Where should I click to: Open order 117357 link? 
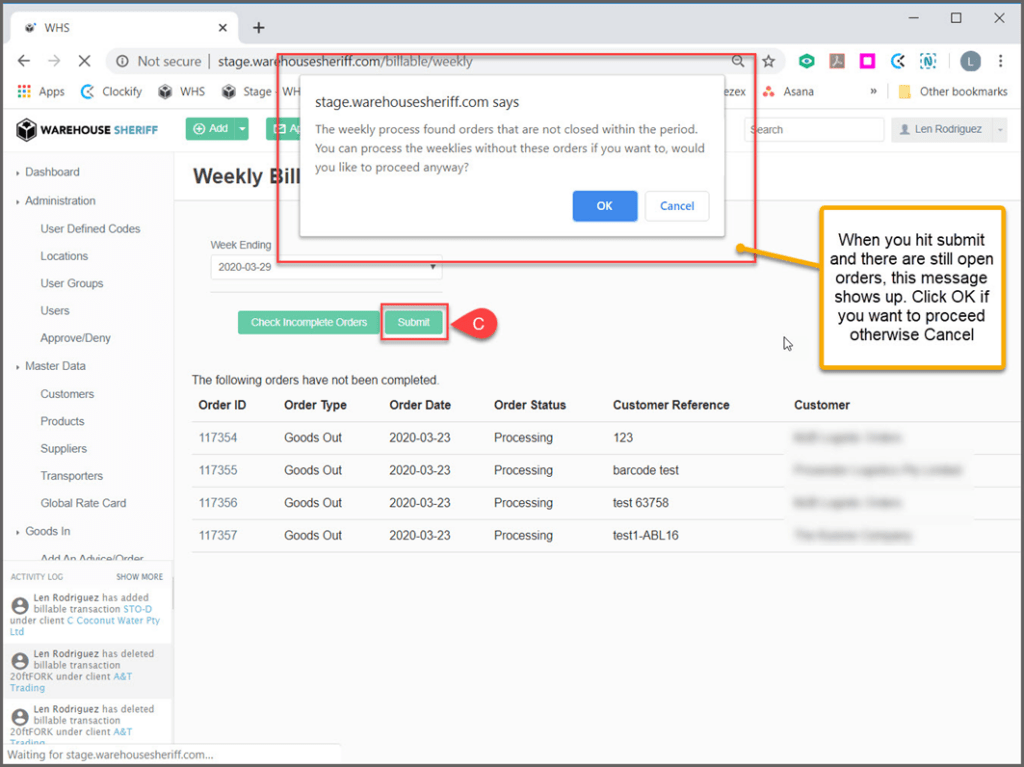click(x=218, y=536)
